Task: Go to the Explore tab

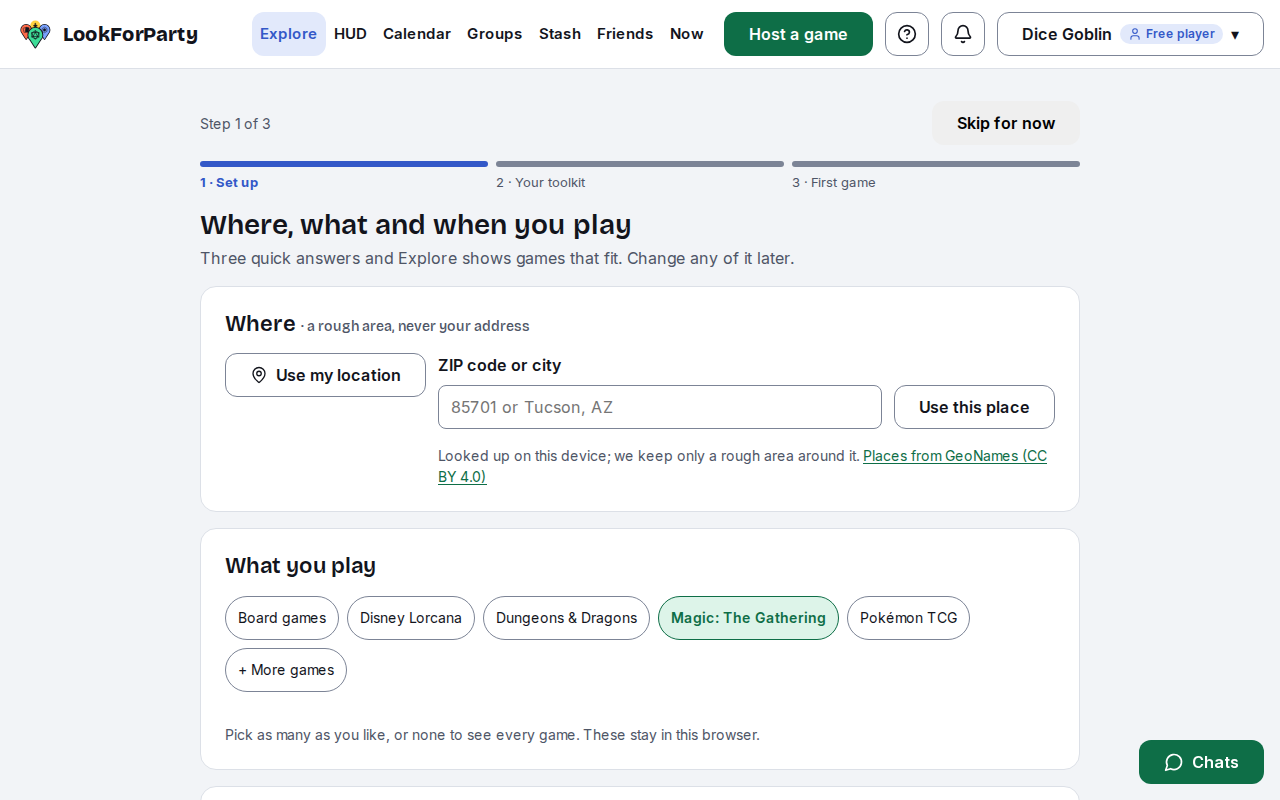Action: 289,34
